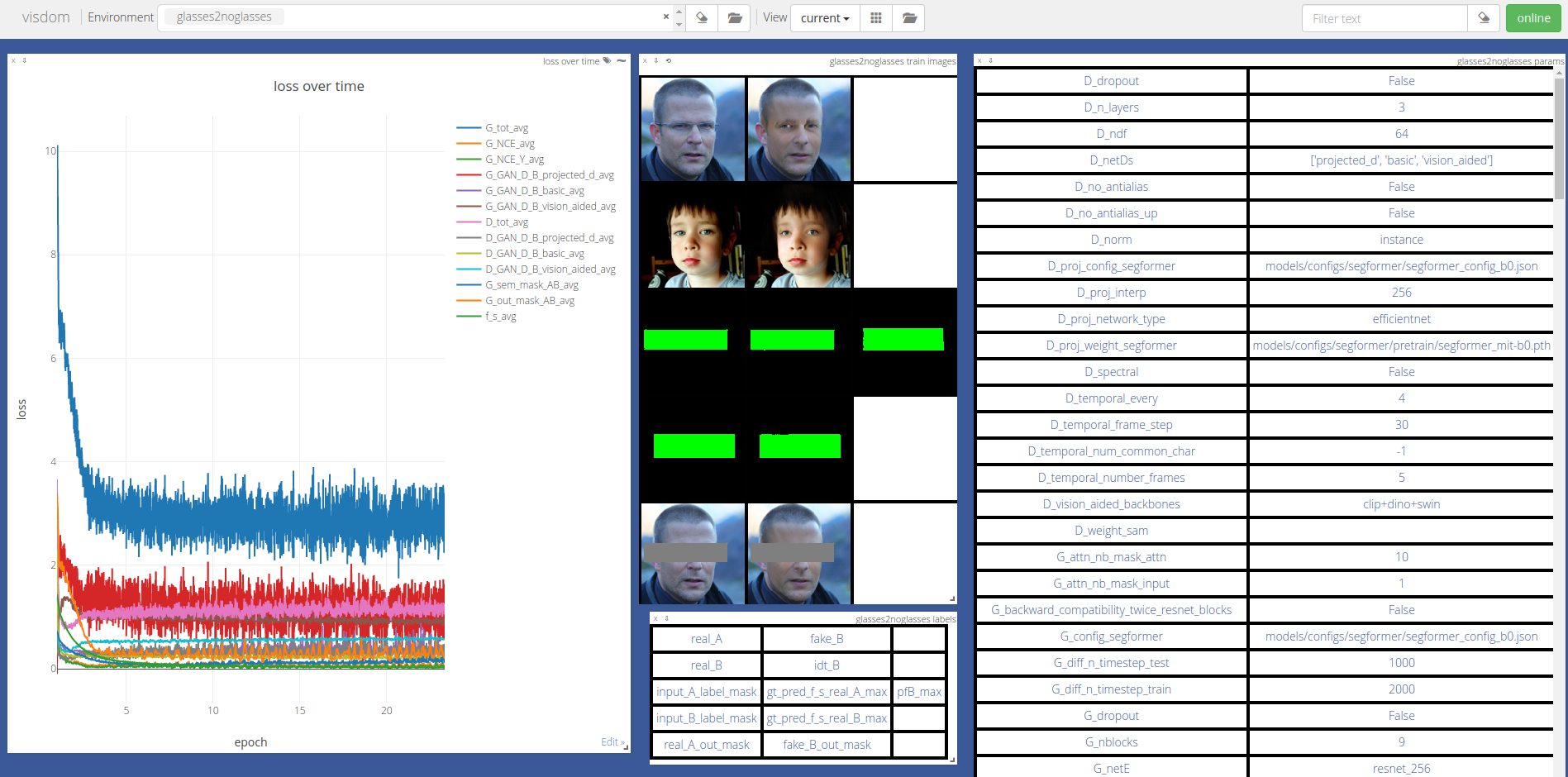1568x777 pixels.
Task: Toggle D_tot_avg legend trace
Action: point(493,222)
